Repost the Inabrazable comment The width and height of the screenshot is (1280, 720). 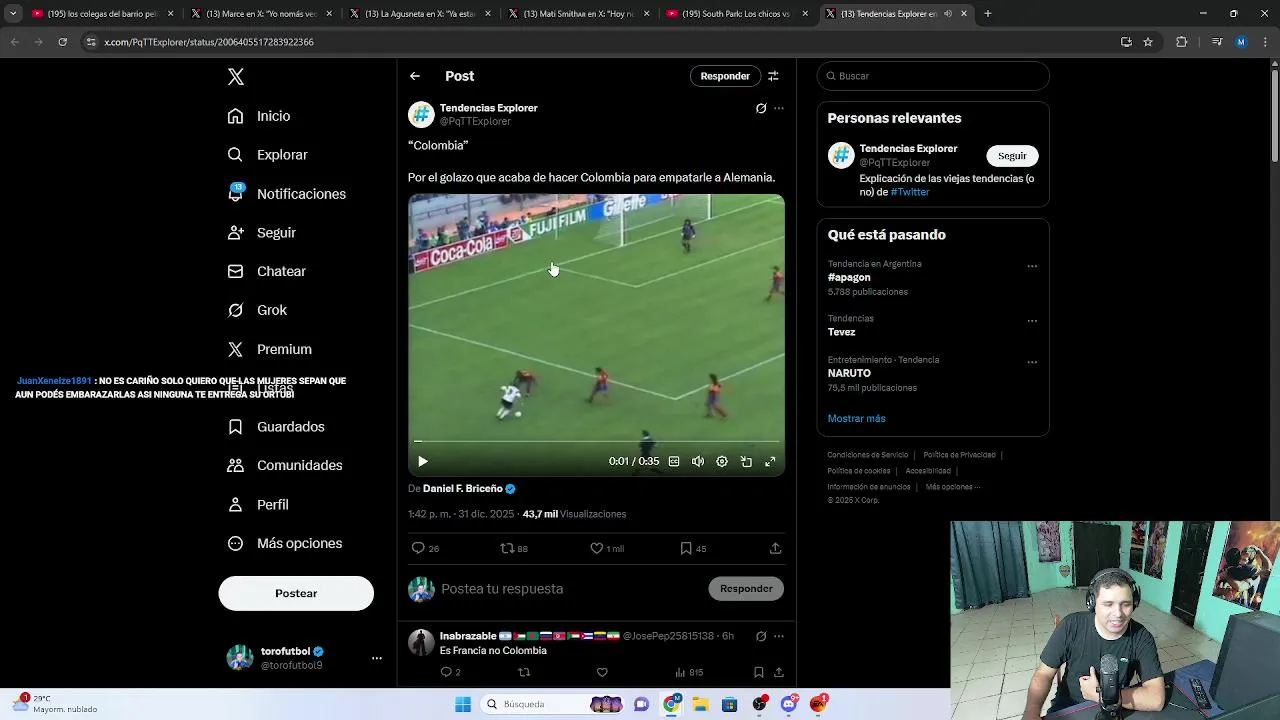(x=524, y=673)
